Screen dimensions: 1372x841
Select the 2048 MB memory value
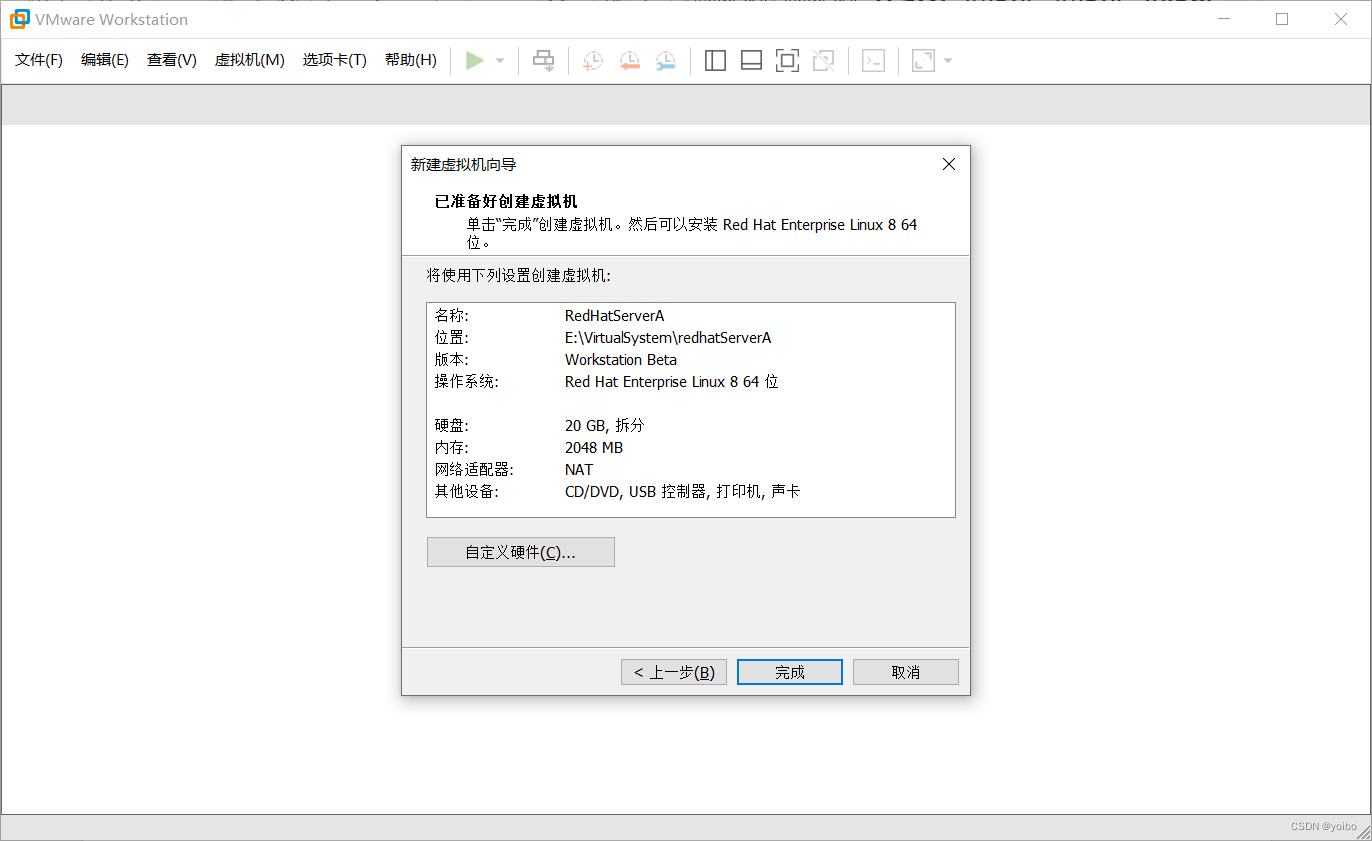594,448
